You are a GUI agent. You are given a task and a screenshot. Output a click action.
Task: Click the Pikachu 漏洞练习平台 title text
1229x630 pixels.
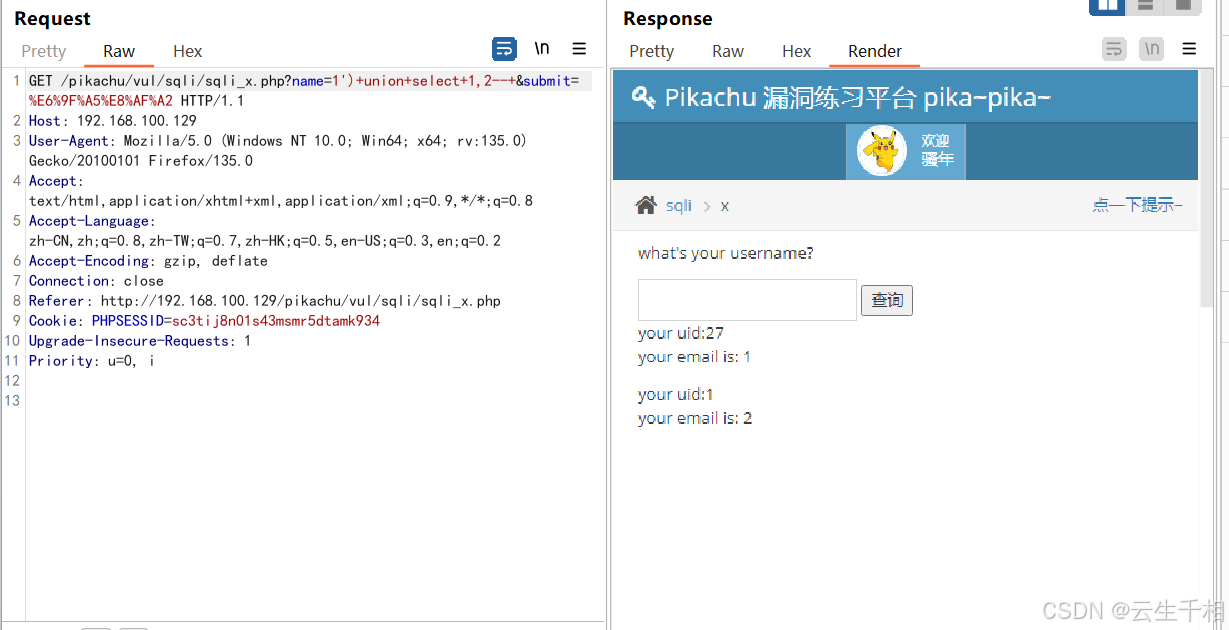[858, 97]
